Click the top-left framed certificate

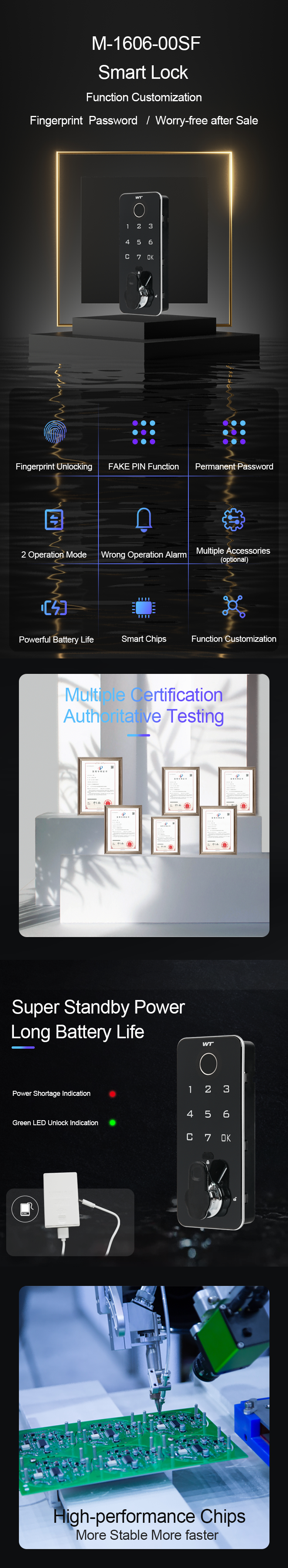coord(100,785)
